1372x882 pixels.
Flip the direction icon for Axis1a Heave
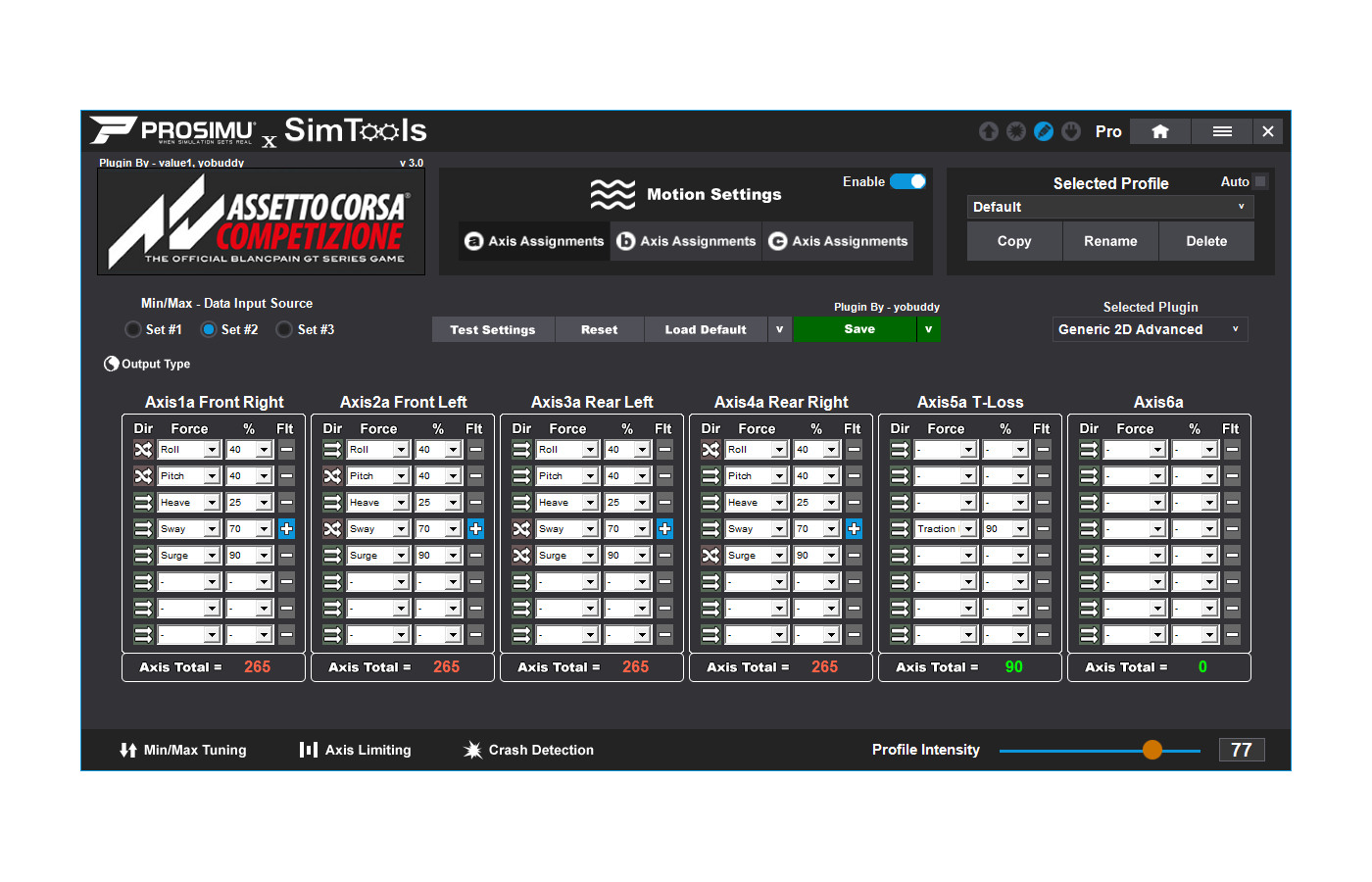point(143,503)
